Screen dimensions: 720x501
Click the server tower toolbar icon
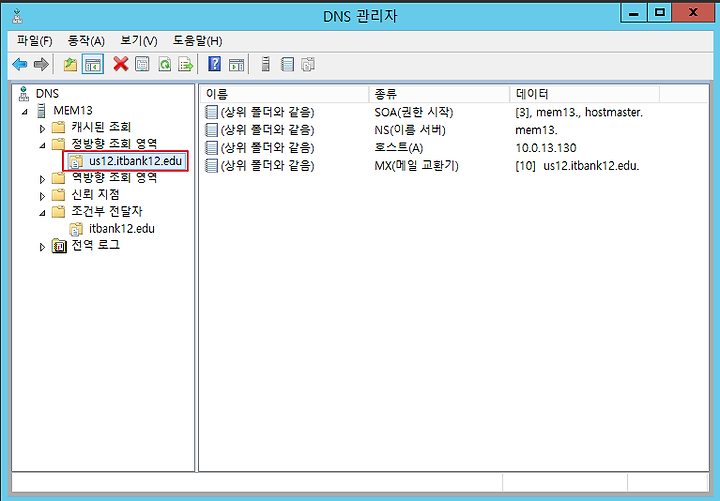(265, 64)
